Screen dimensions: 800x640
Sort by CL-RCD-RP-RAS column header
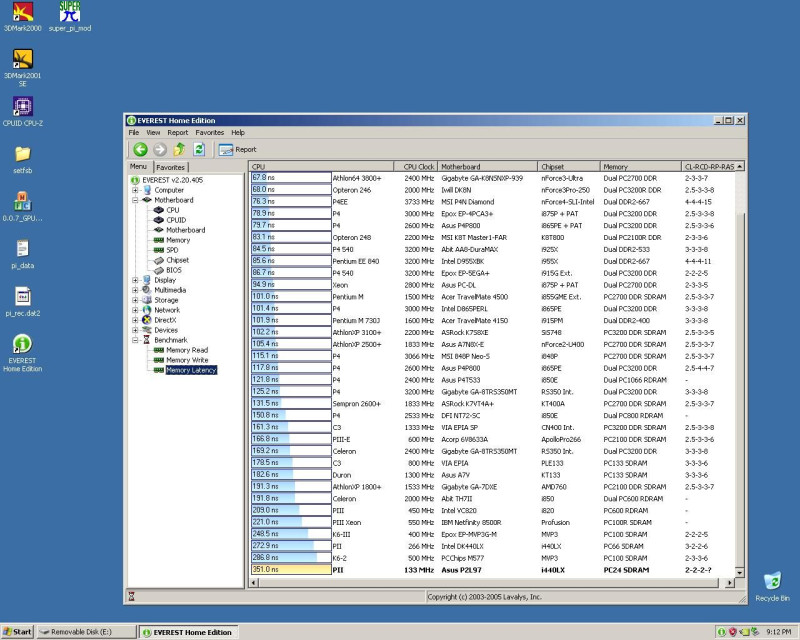709,166
